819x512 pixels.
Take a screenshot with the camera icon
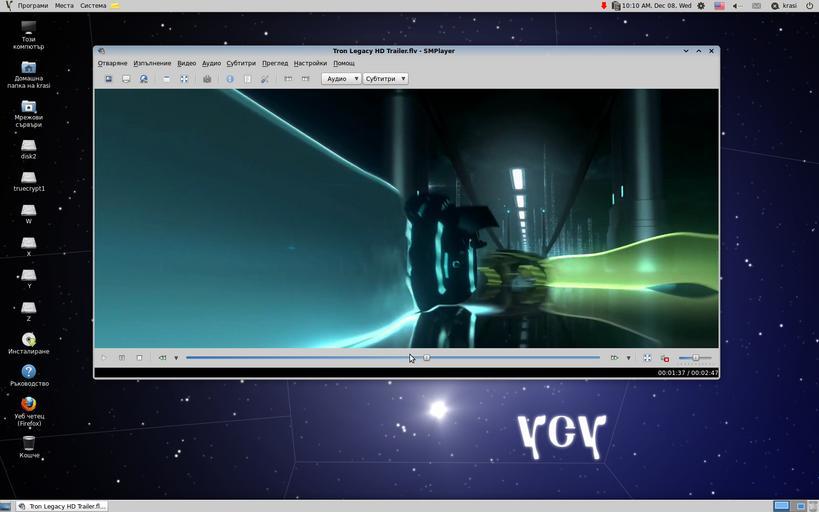click(x=207, y=79)
